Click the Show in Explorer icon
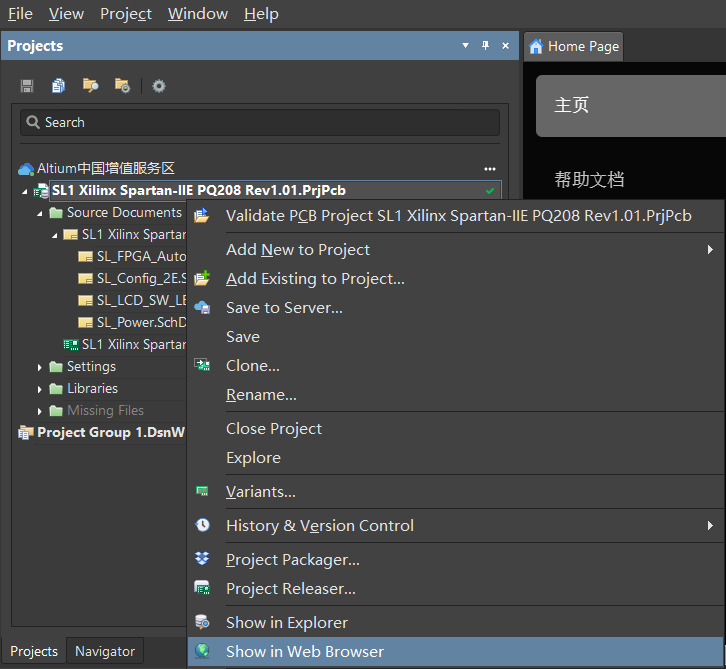Screen dimensions: 726x669 (202, 622)
